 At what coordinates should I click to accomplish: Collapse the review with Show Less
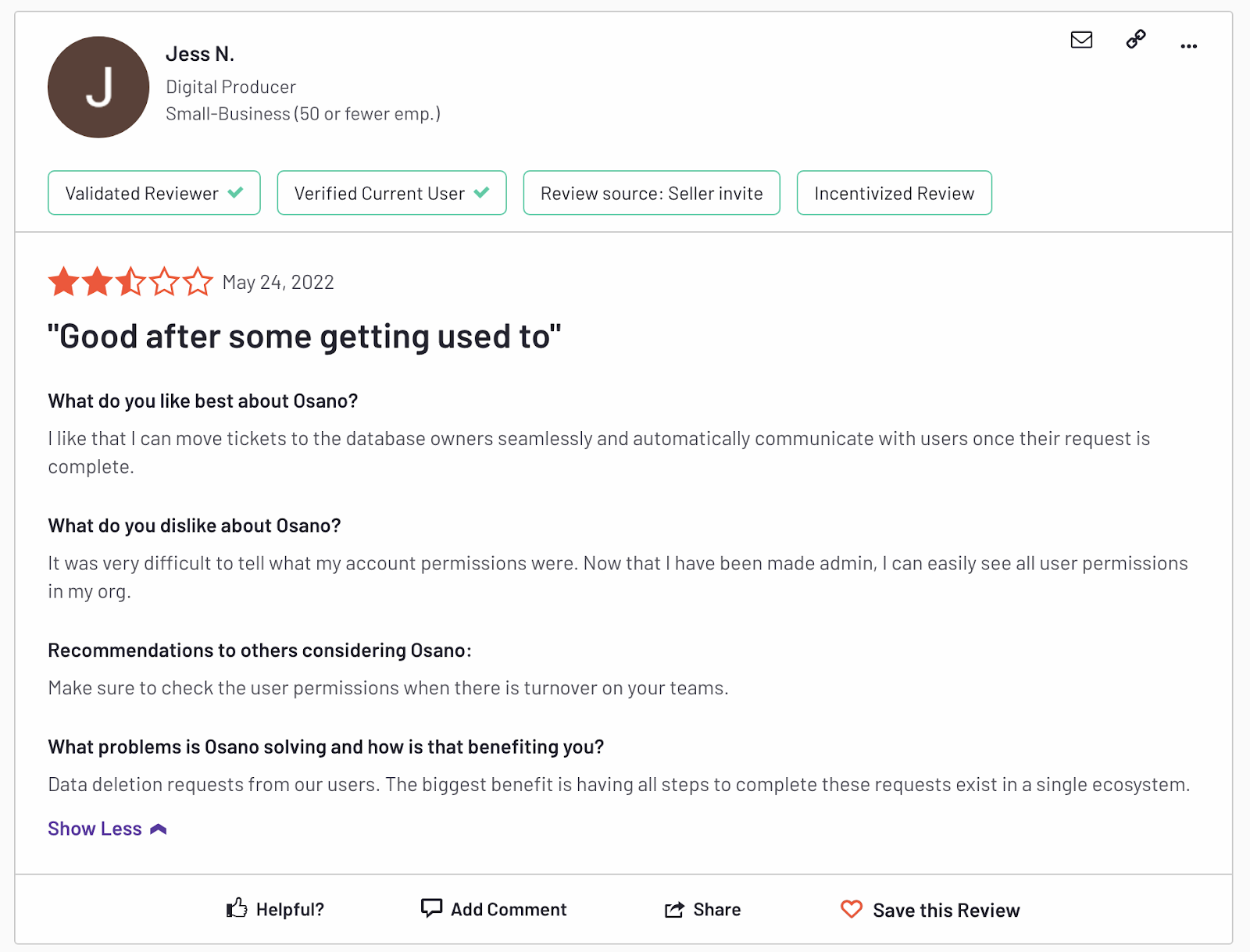[95, 829]
